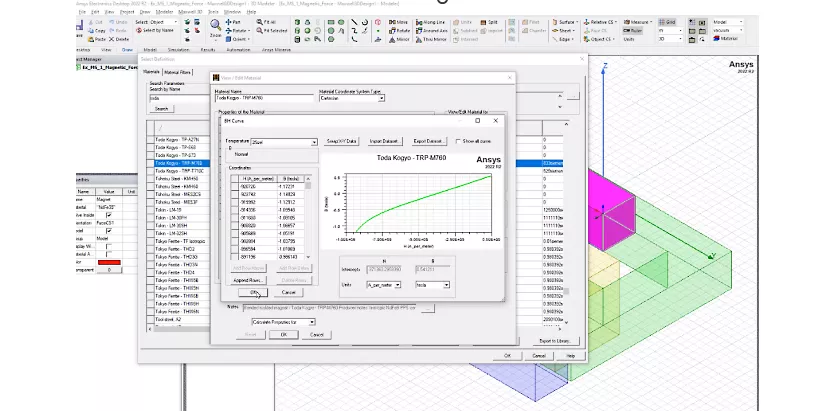
Task: Click Swap X/Y Data button
Action: tap(341, 142)
